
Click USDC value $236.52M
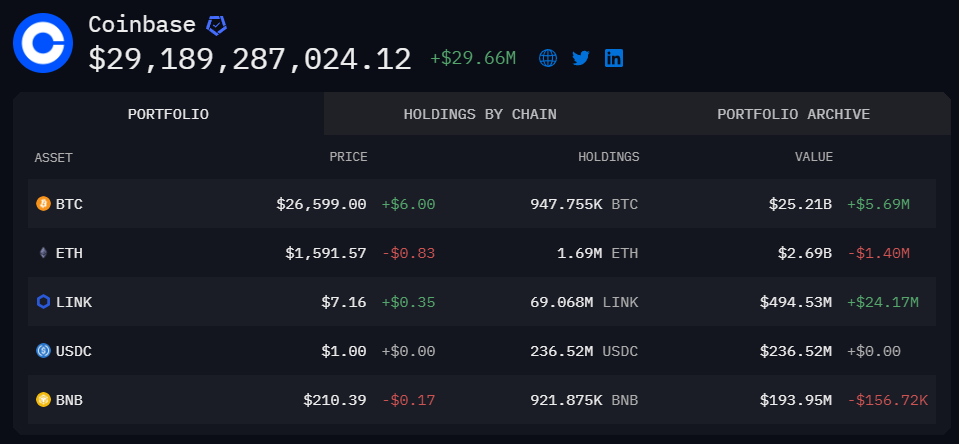[796, 351]
